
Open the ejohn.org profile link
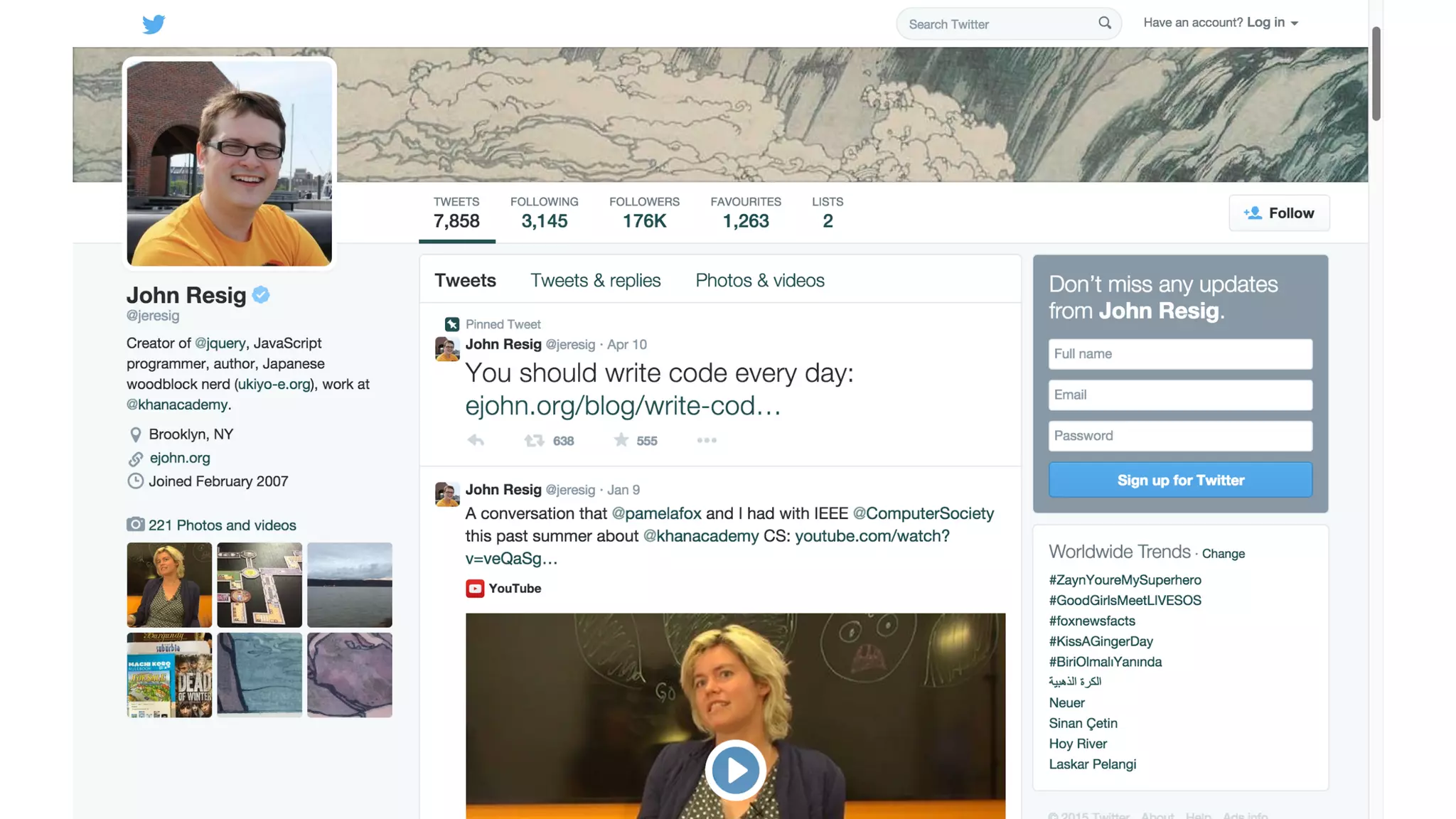[x=180, y=458]
